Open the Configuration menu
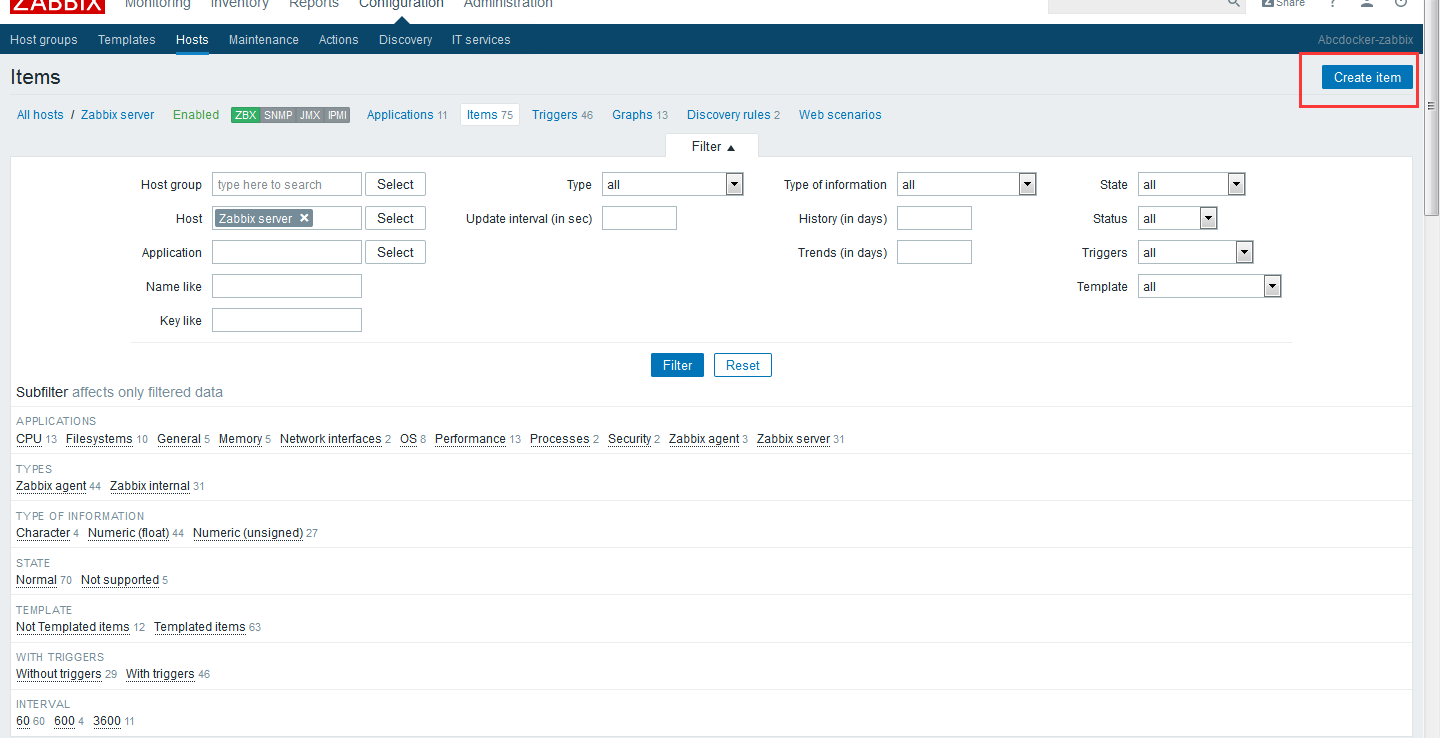The image size is (1440, 738). [401, 4]
